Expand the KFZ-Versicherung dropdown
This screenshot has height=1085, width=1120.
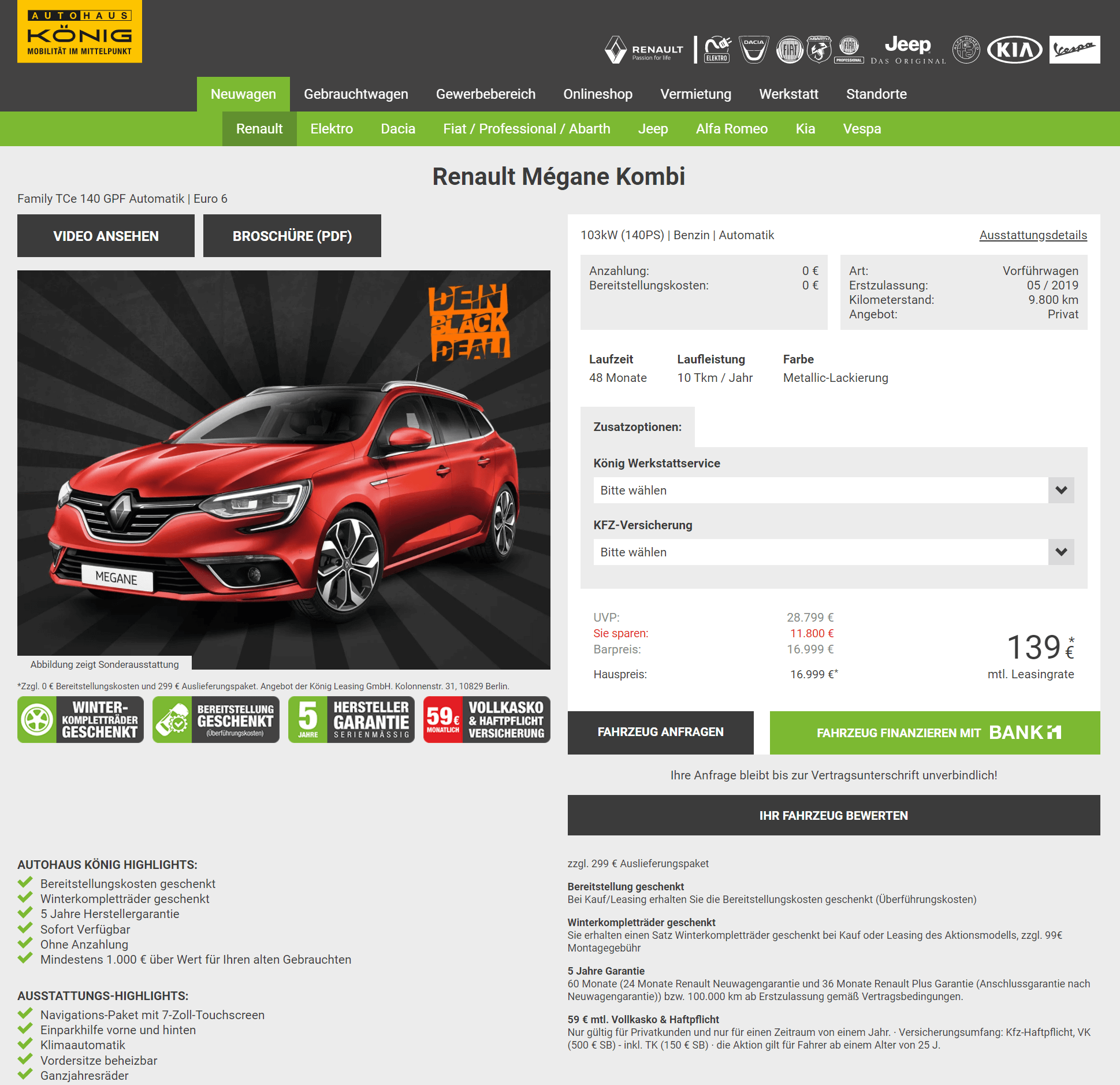coord(834,552)
